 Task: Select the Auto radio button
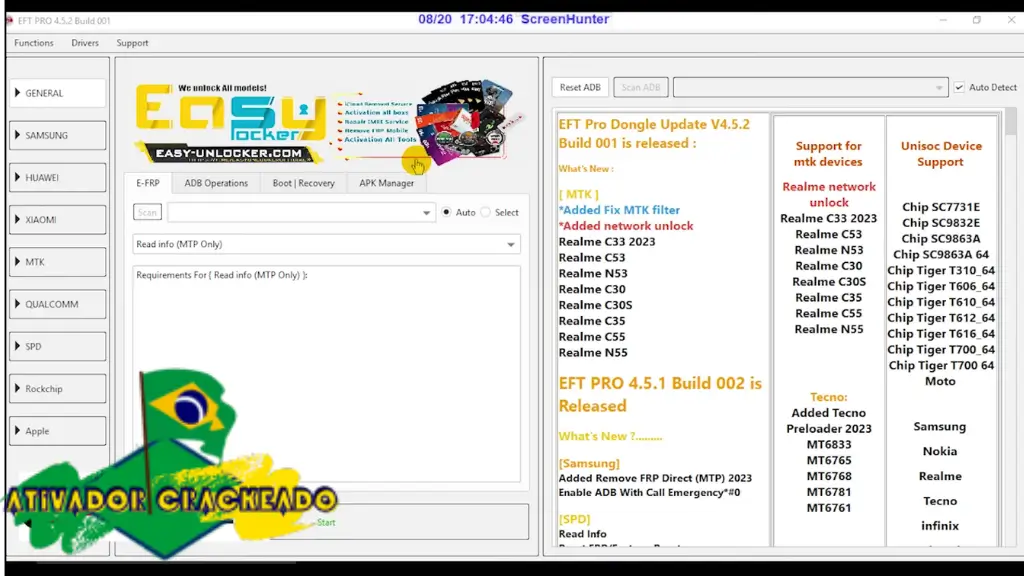[x=447, y=212]
